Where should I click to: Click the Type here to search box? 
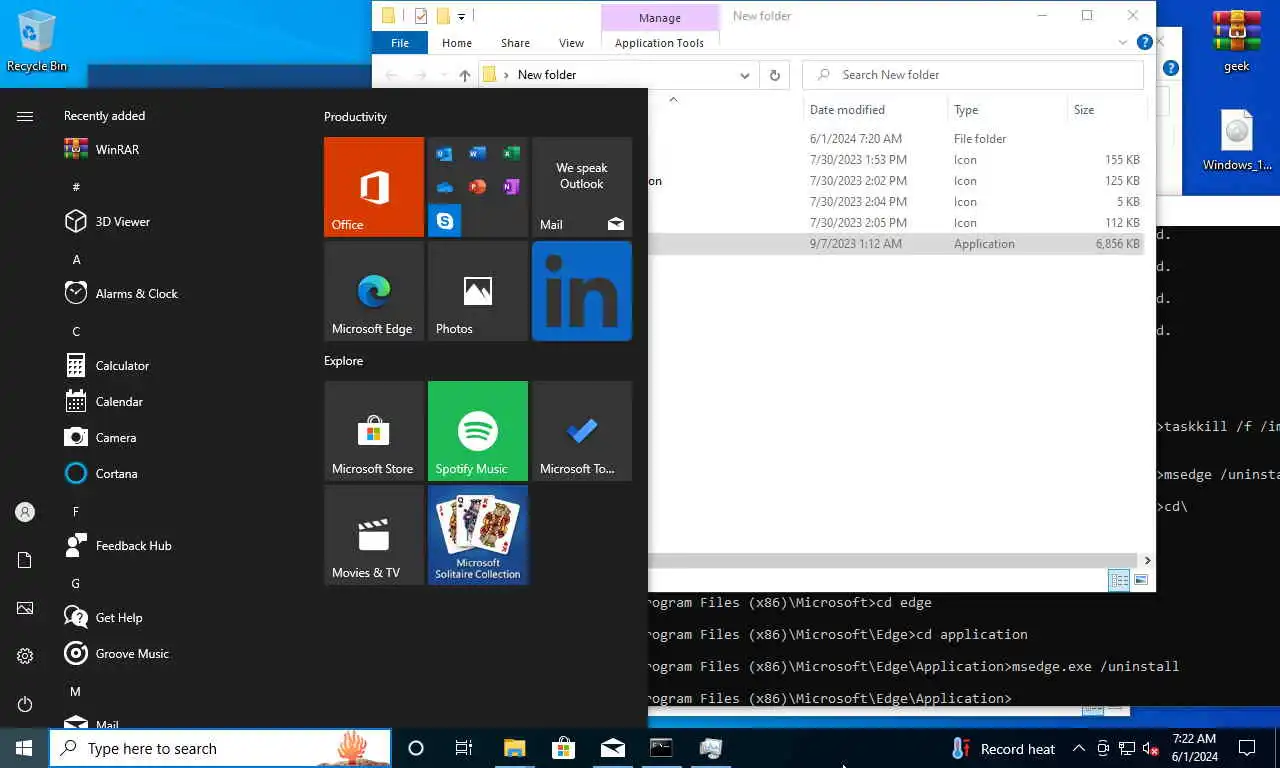[220, 748]
